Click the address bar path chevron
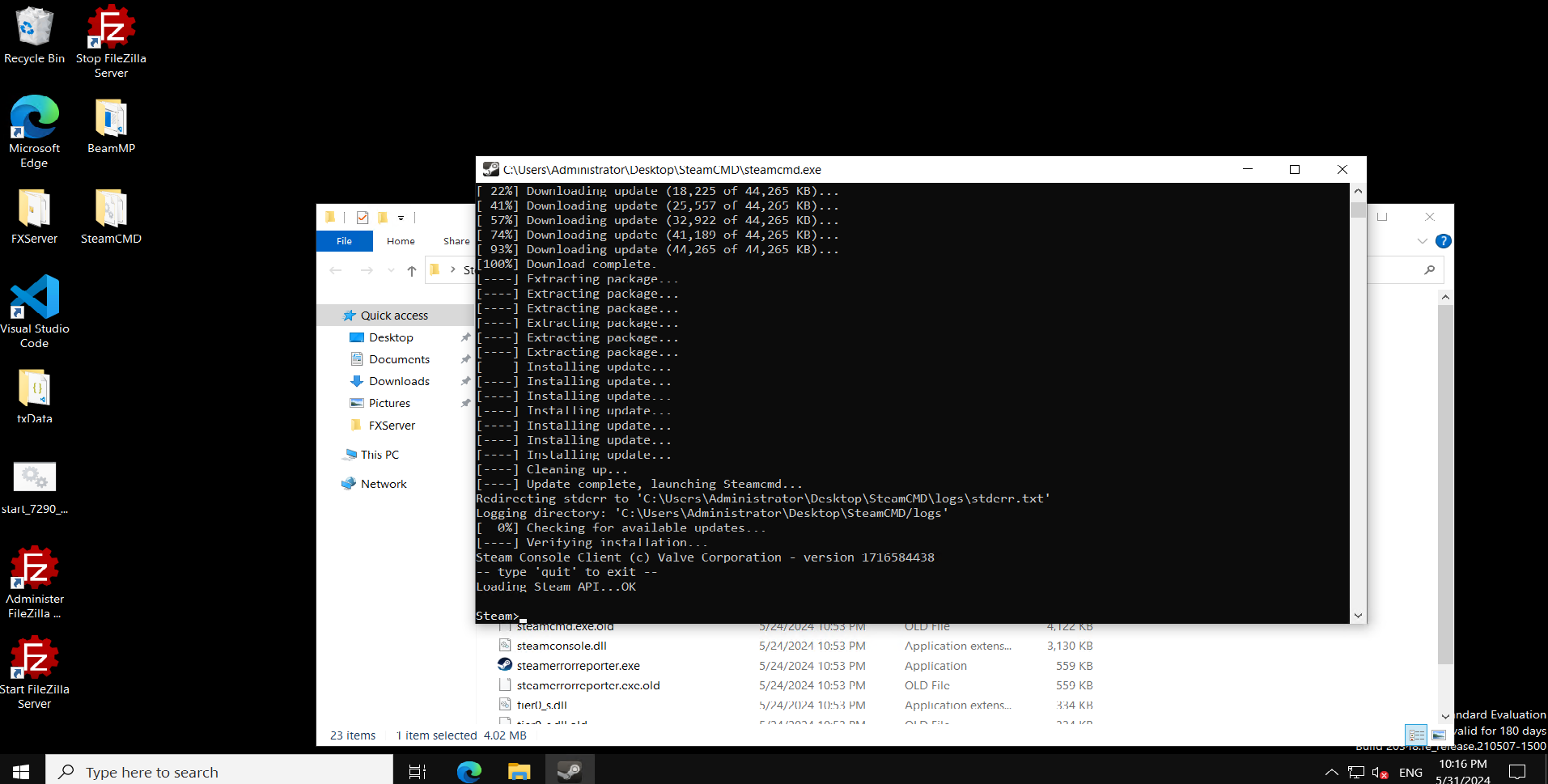 point(452,270)
